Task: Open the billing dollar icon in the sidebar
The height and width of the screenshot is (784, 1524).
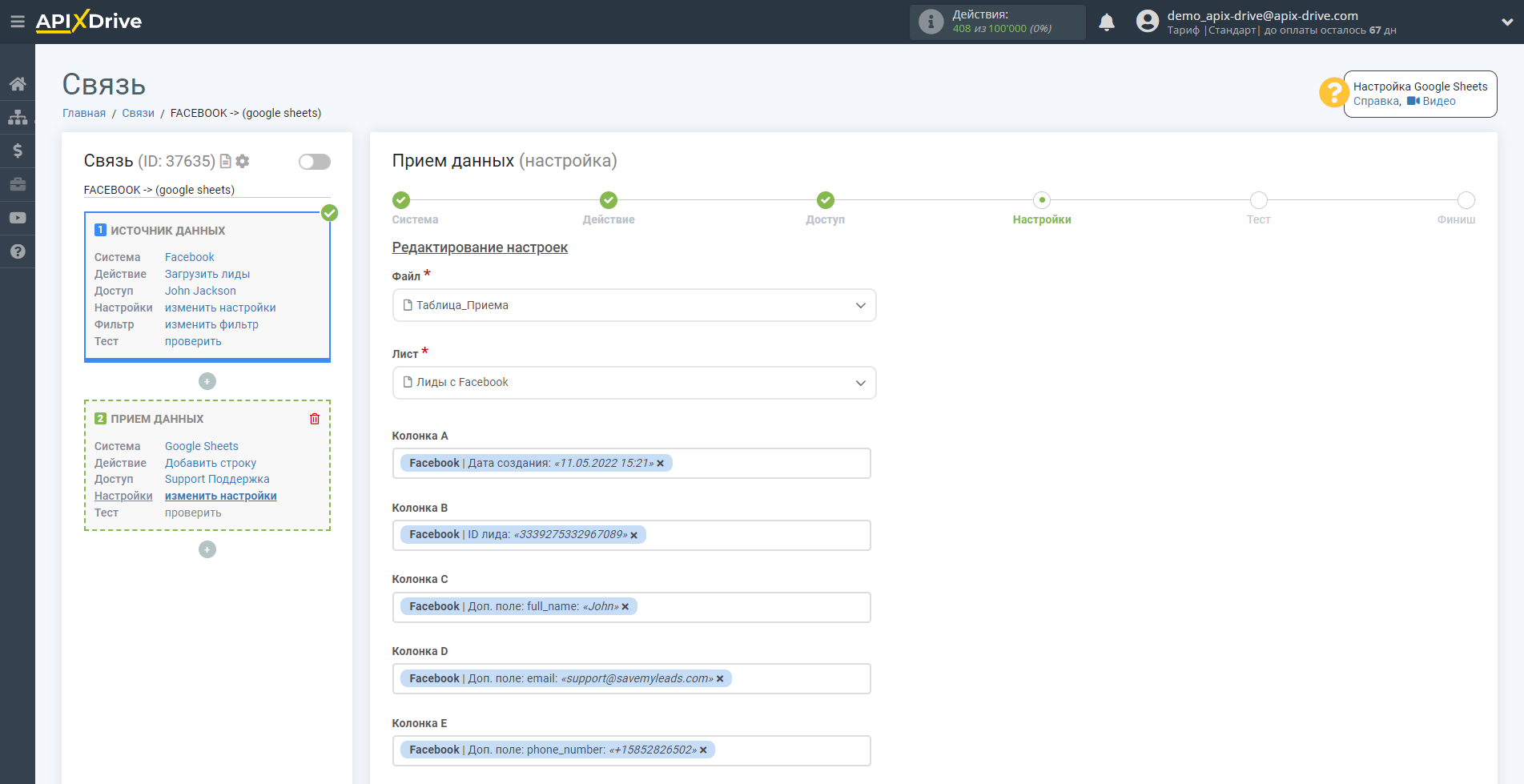Action: (x=18, y=151)
